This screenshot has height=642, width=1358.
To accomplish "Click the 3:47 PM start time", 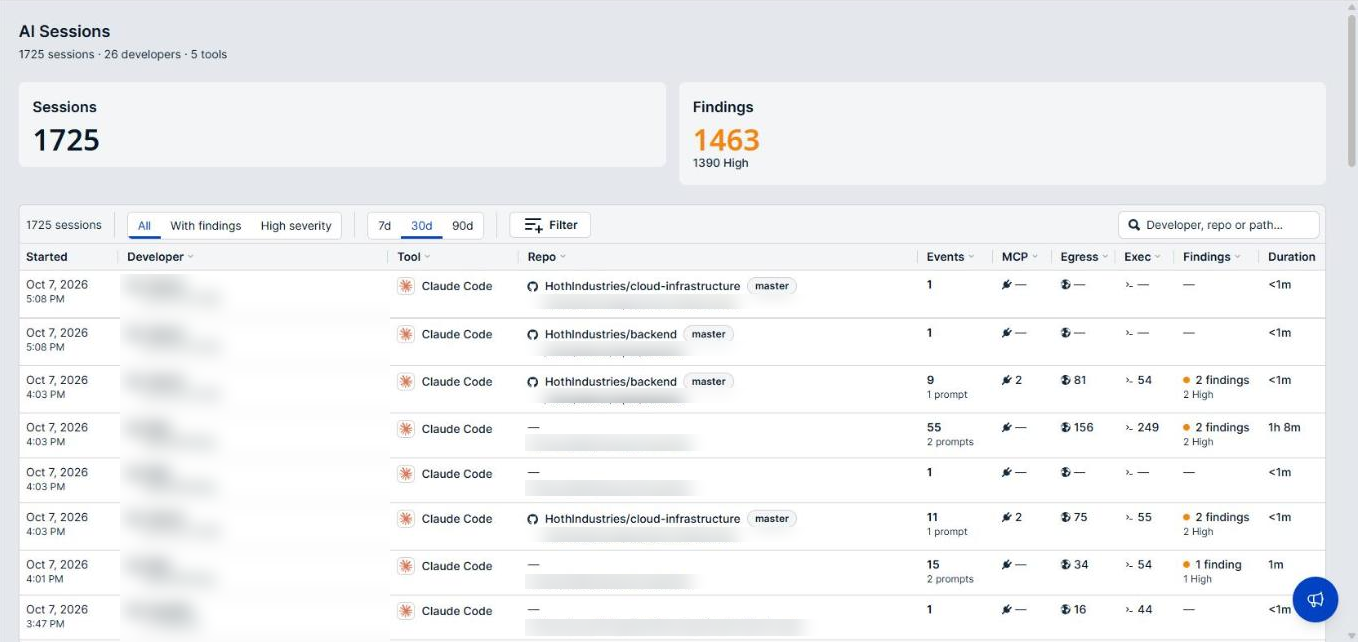I will click(x=45, y=624).
